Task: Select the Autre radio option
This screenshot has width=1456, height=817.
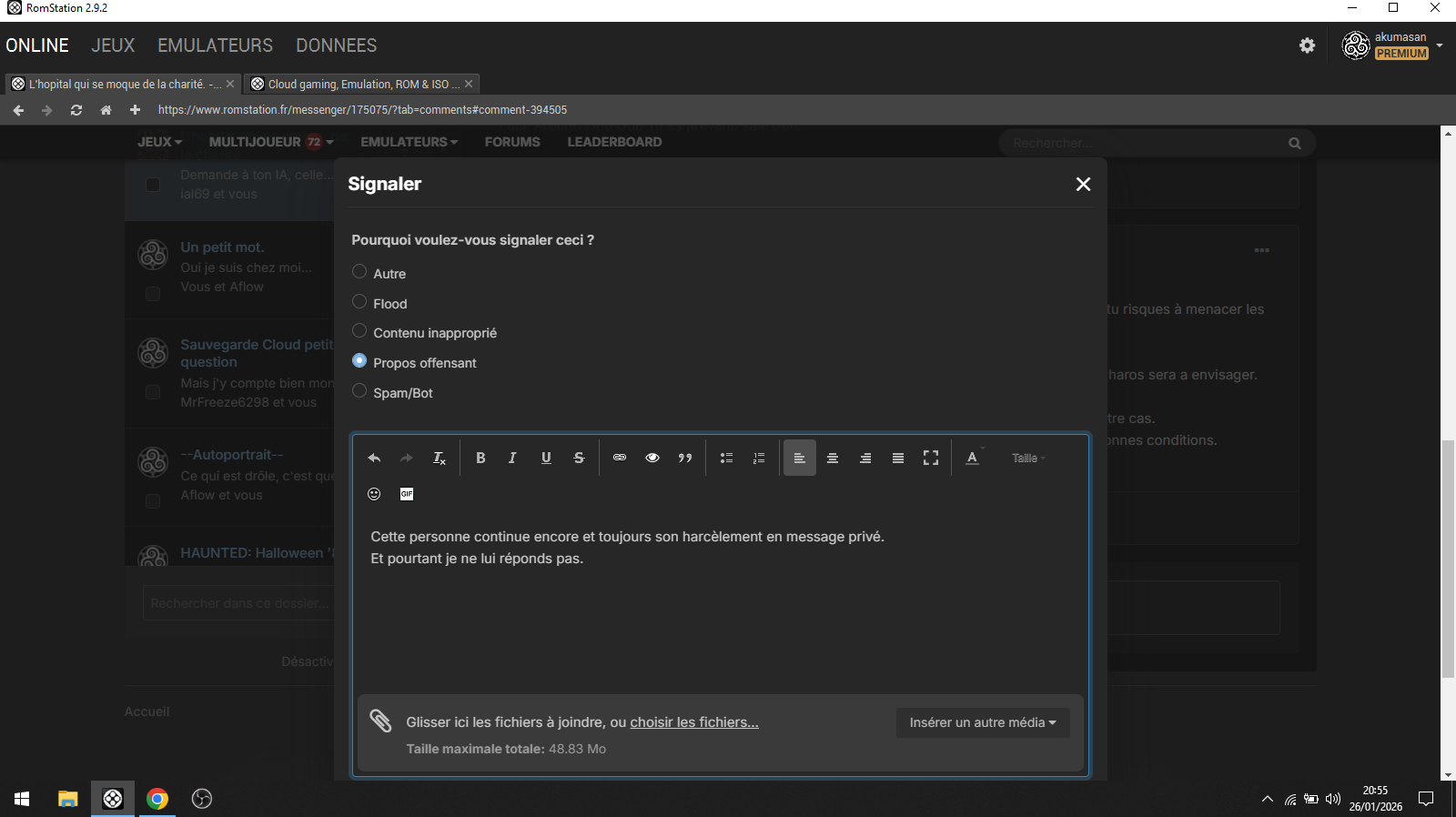Action: point(359,272)
